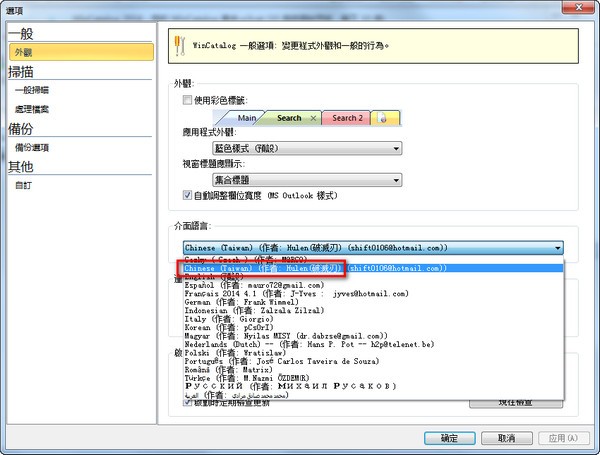Choose Chinese (Taiwan) from language list
This screenshot has height=455, width=600.
tap(260, 268)
